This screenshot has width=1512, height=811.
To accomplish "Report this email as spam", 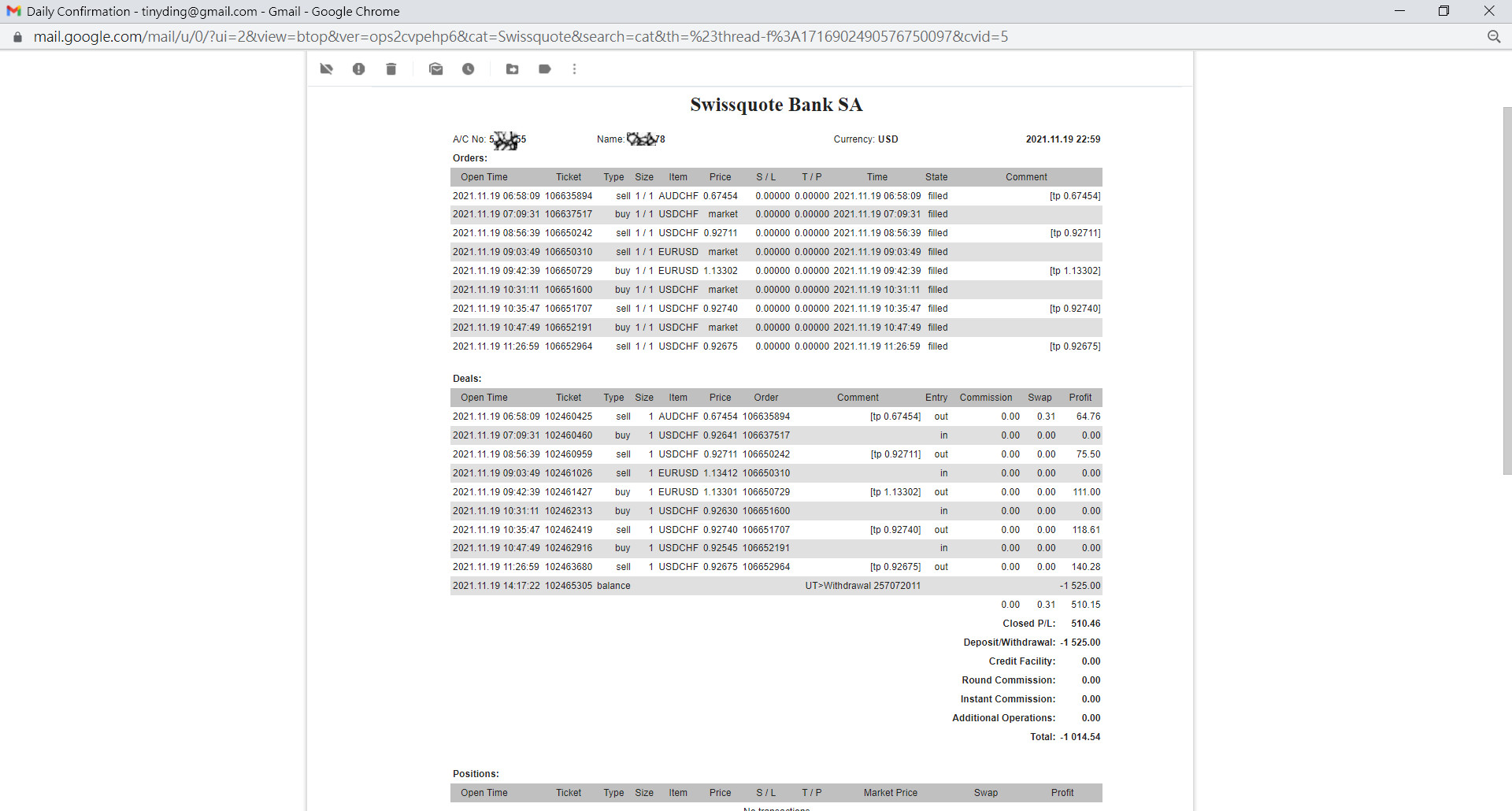I will coord(359,69).
